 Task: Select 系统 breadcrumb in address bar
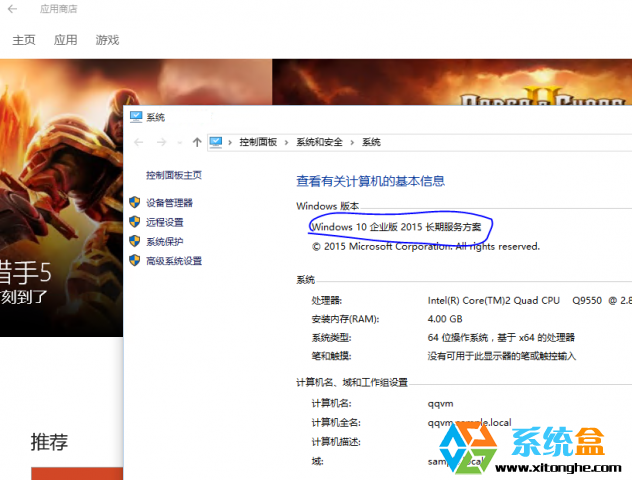point(371,142)
